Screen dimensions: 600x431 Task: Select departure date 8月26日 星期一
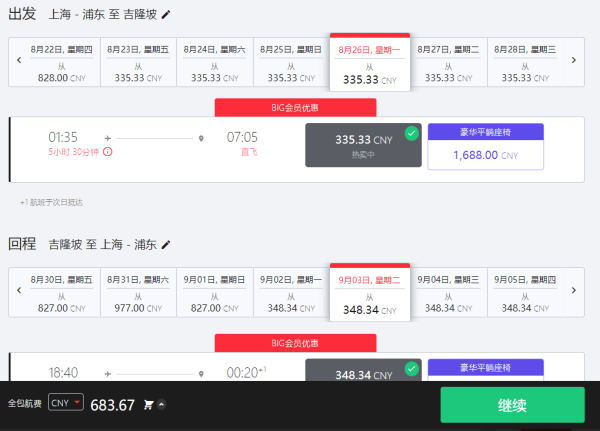[x=370, y=62]
